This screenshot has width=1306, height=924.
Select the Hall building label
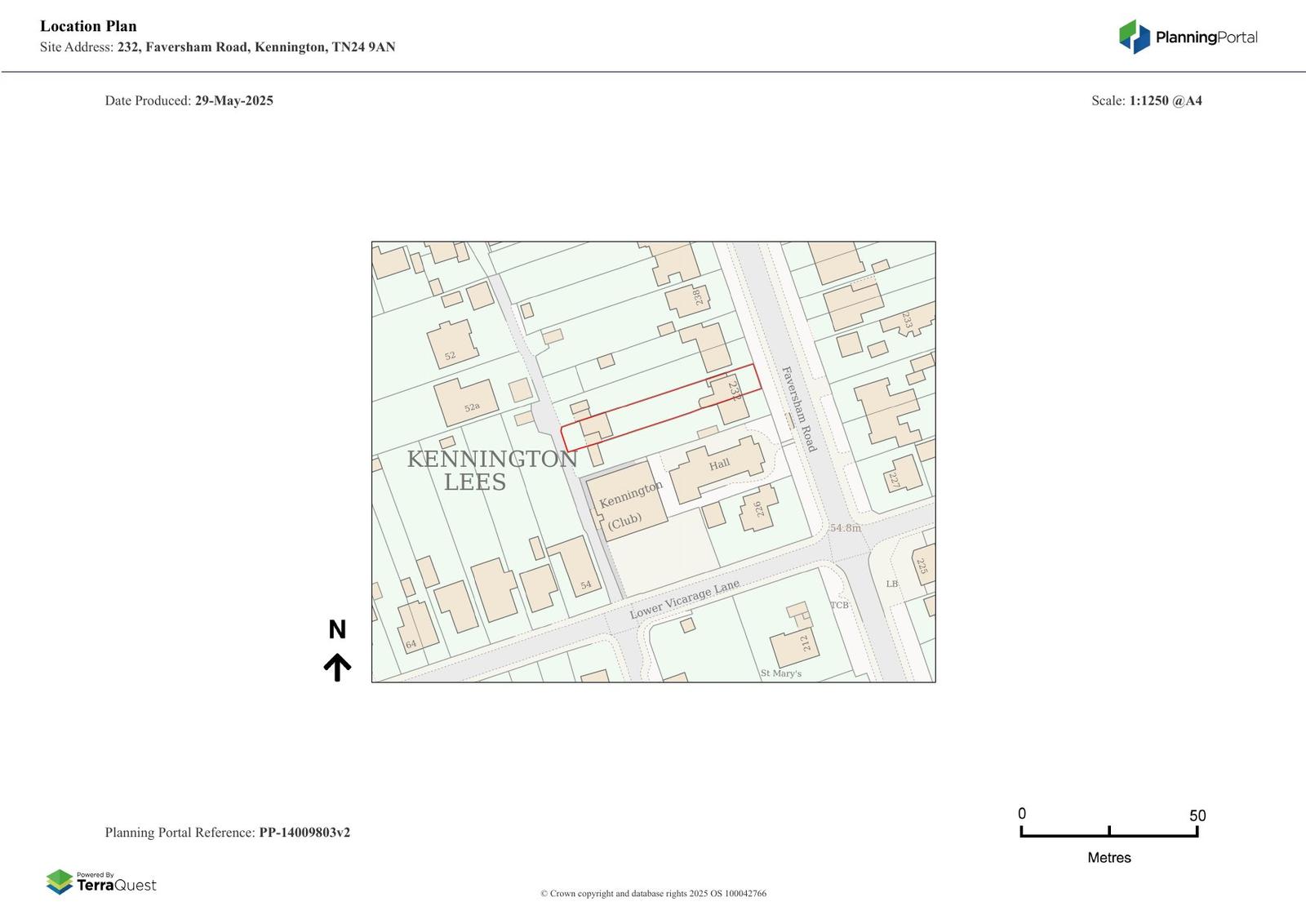719,464
